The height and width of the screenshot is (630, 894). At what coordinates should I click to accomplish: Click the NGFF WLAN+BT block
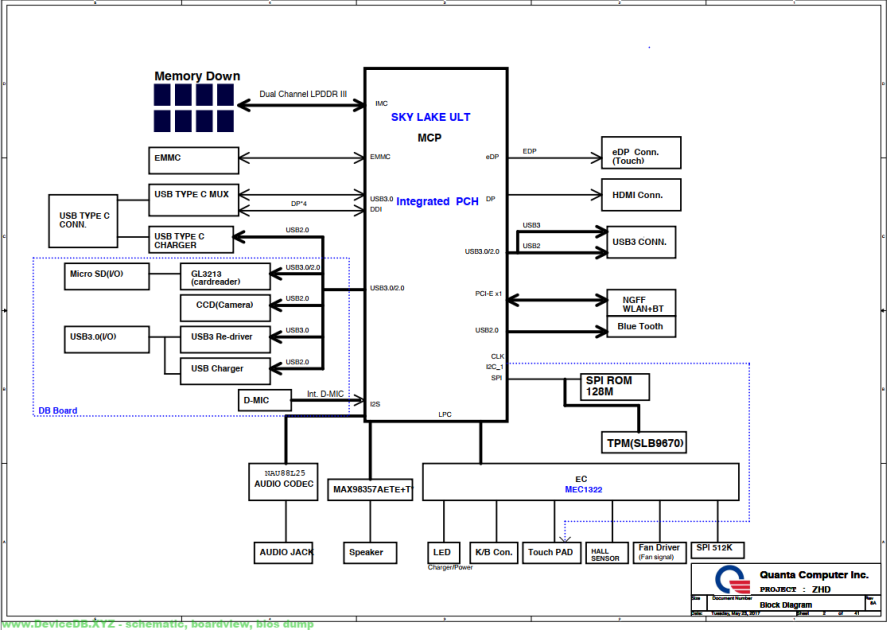point(641,303)
